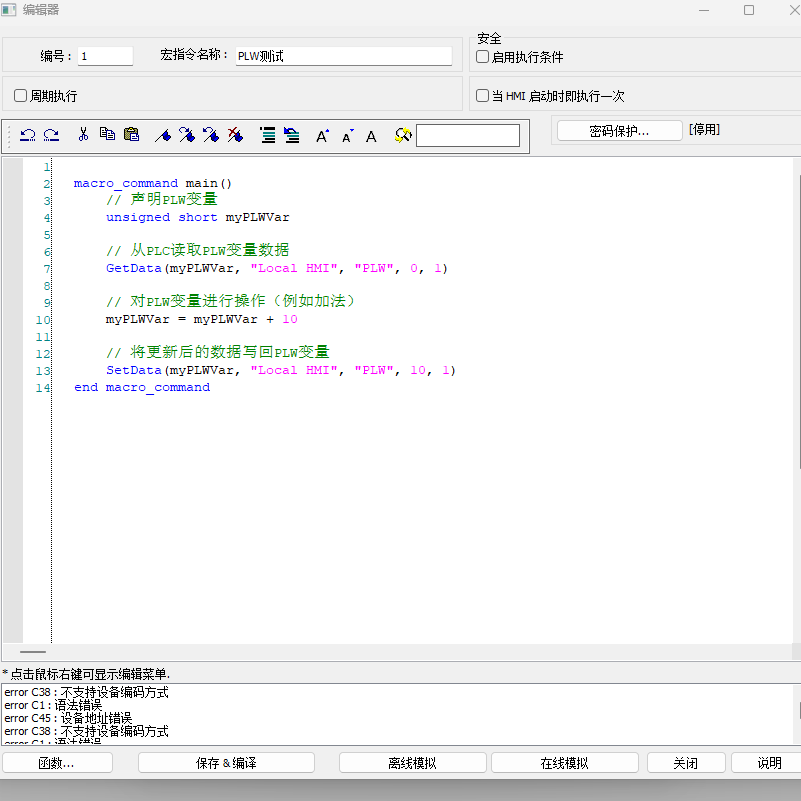Clear all bookmarks red-X flag icon
This screenshot has height=801, width=801.
tap(235, 135)
